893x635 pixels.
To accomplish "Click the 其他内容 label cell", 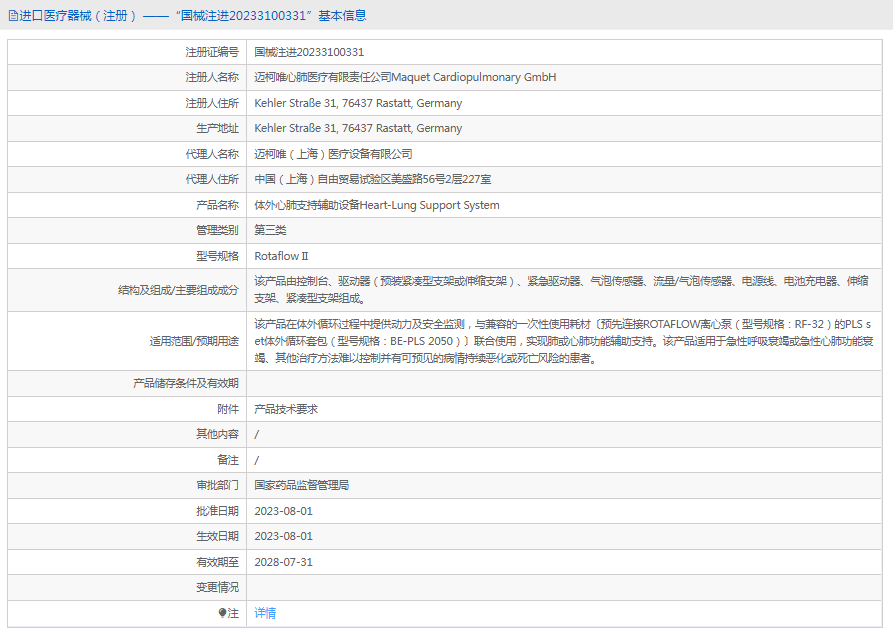I will pyautogui.click(x=127, y=434).
